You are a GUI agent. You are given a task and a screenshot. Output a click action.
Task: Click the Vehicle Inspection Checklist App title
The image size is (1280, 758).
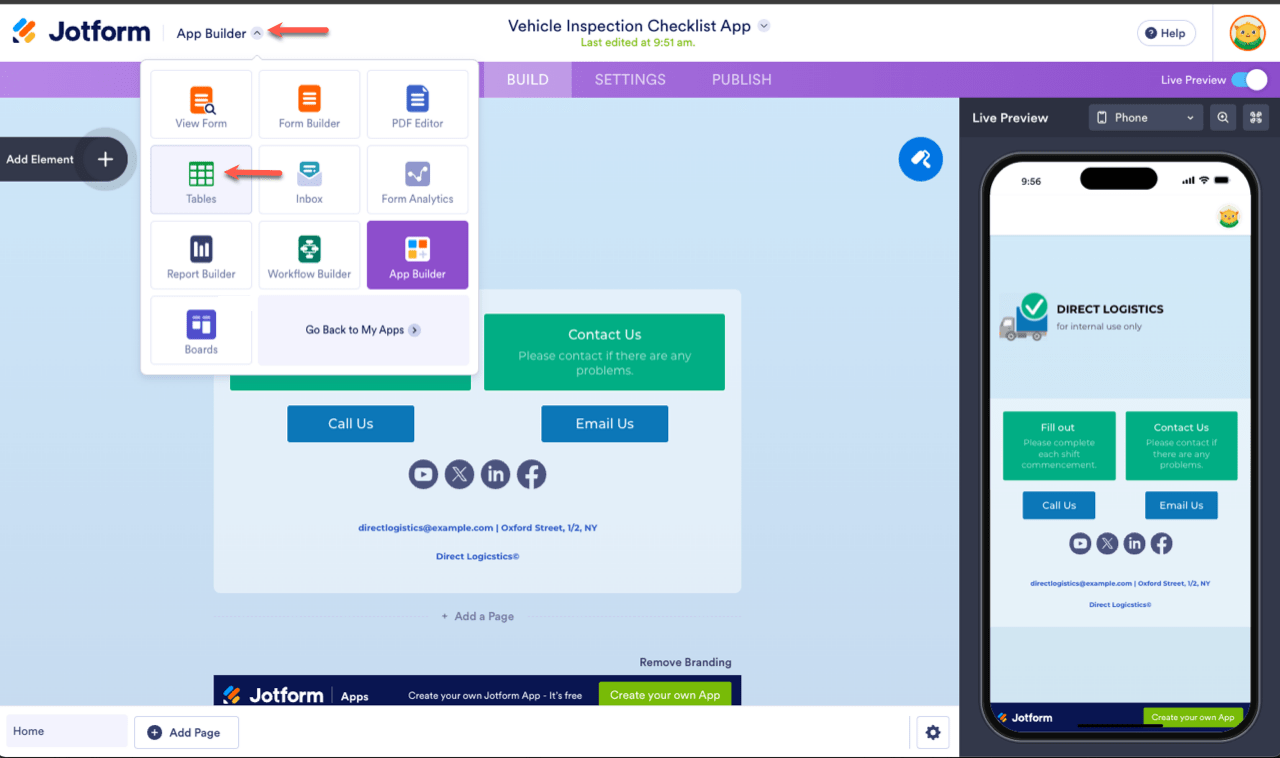629,26
